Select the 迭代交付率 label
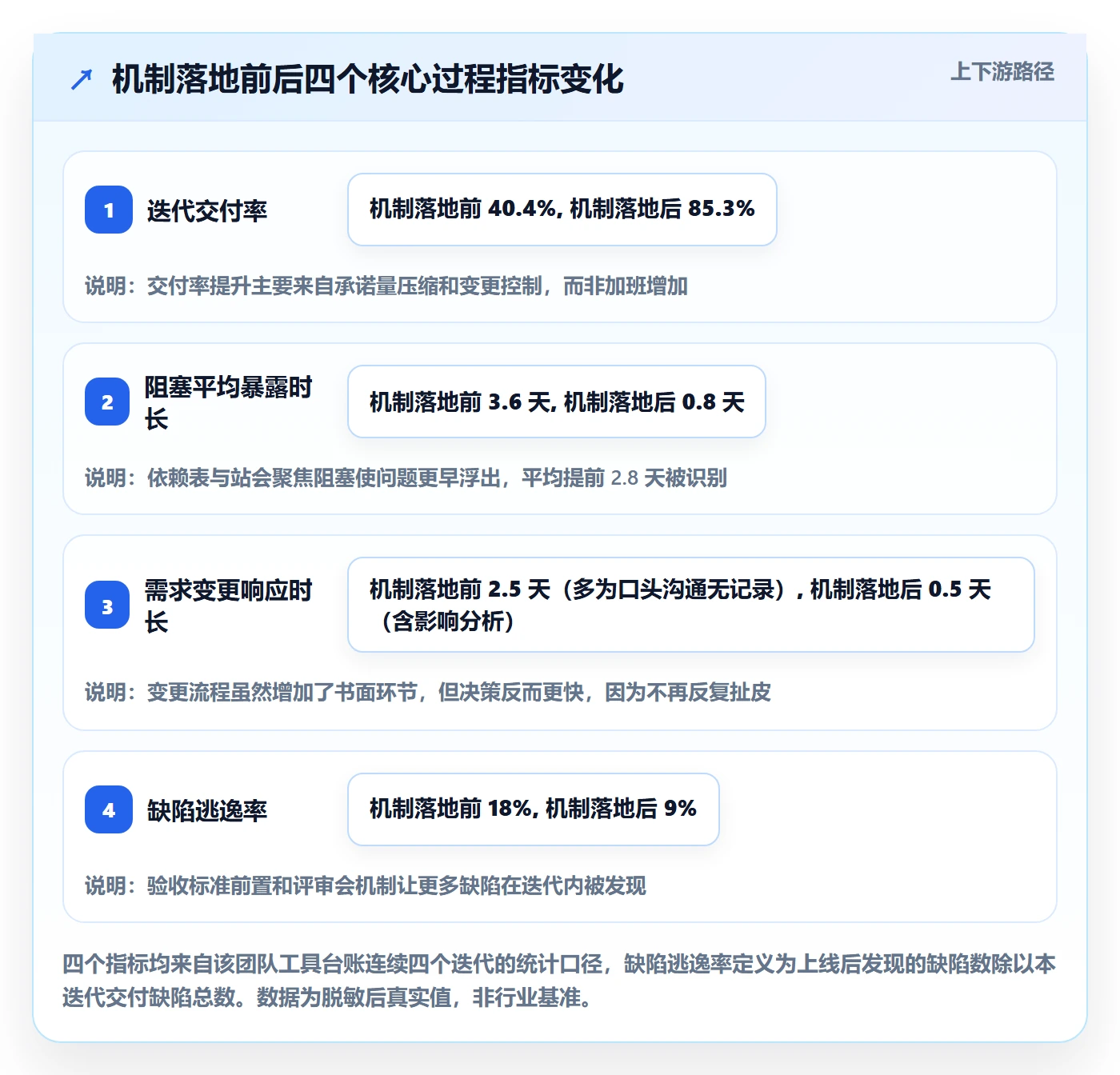 click(x=206, y=210)
